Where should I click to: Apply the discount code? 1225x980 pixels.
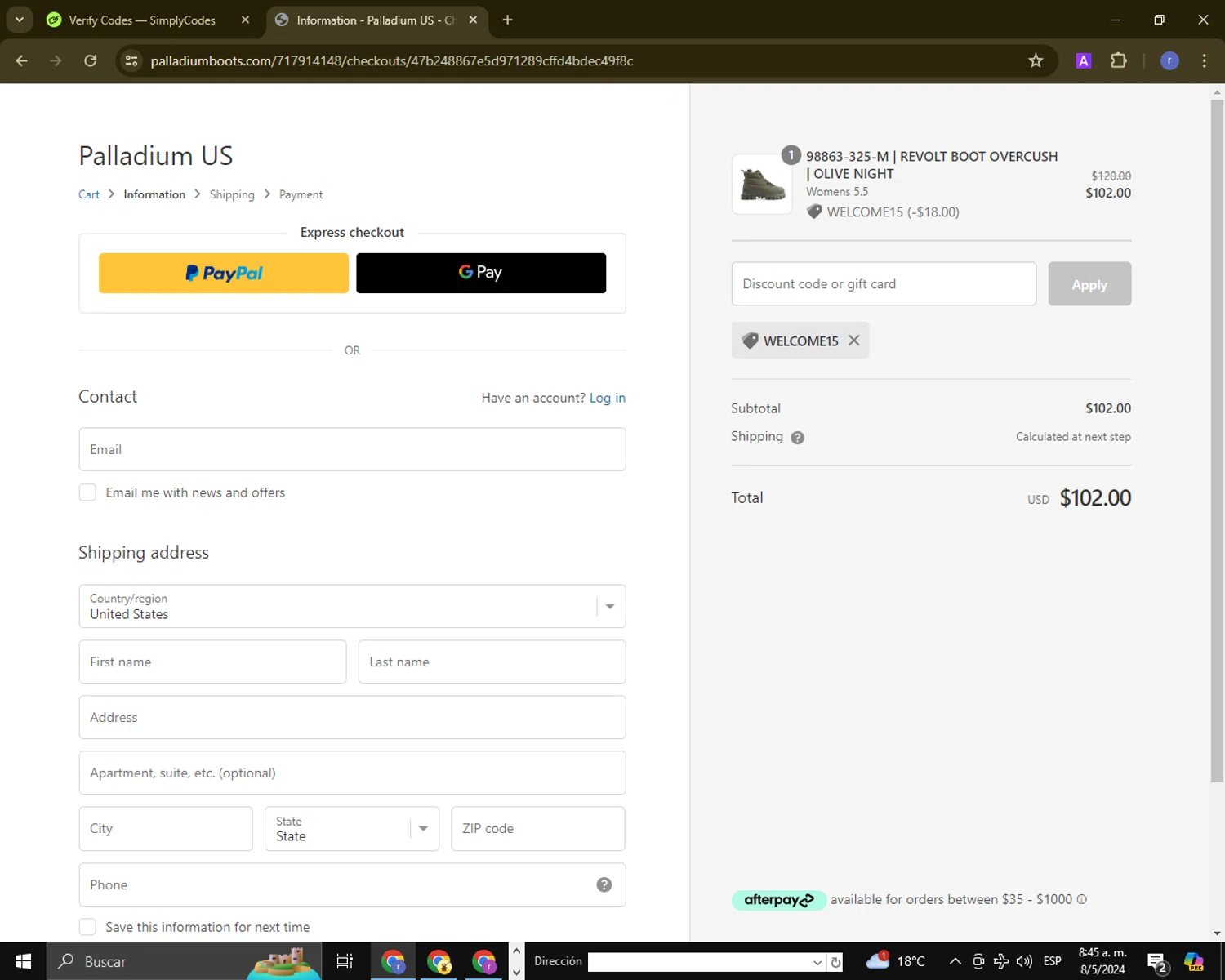tap(1089, 283)
